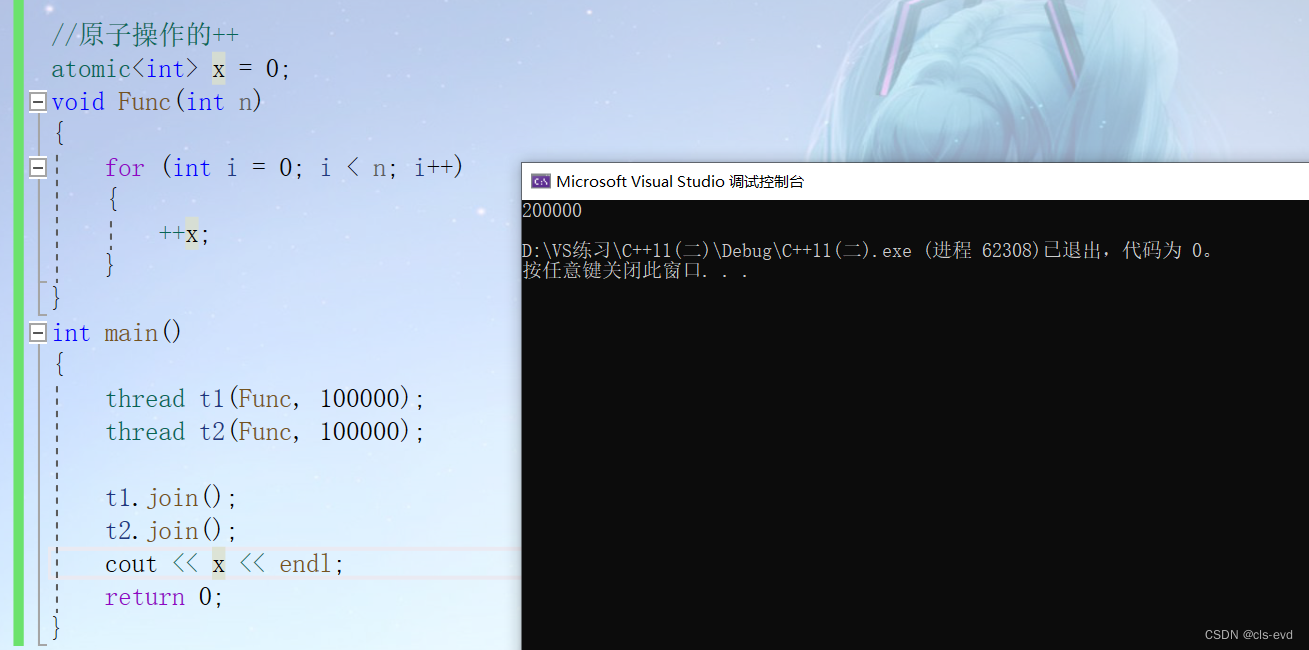Collapse the int main() code block

coord(38,333)
